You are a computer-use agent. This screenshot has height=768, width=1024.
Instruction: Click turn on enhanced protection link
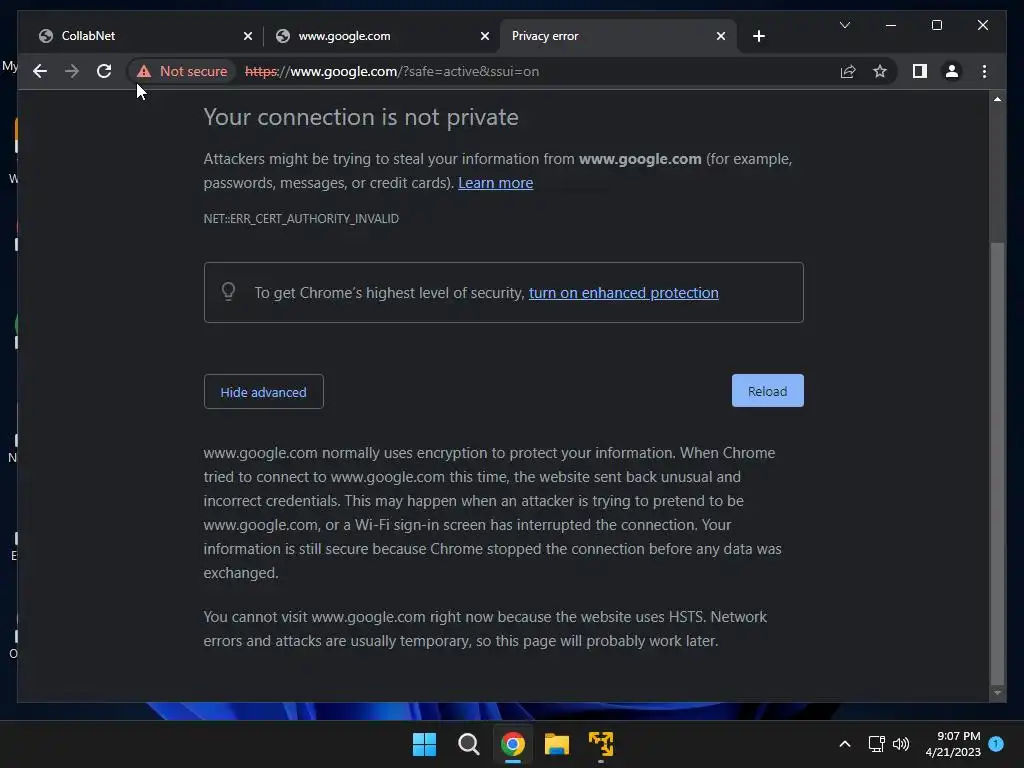tap(624, 293)
